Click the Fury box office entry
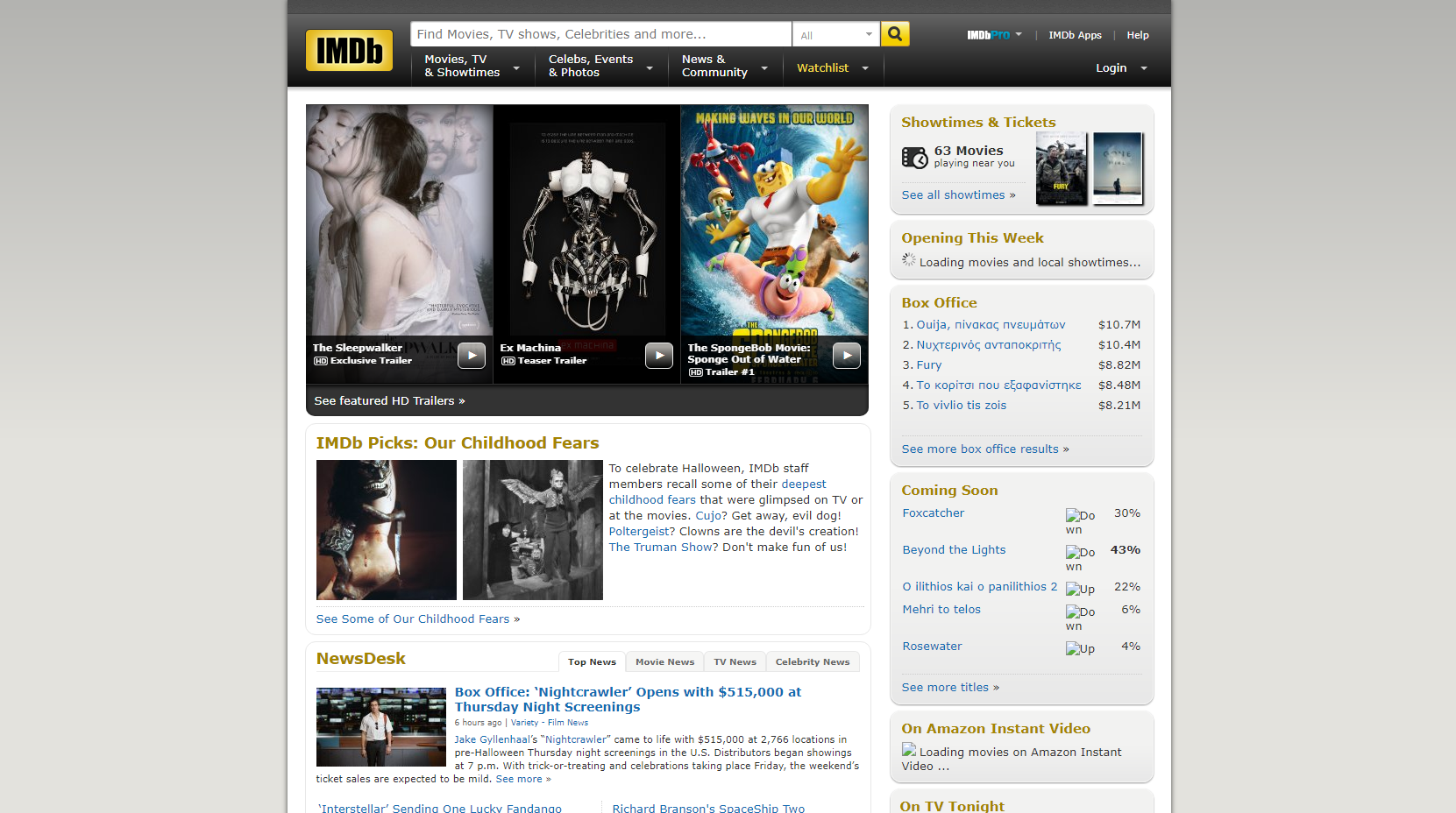Screen dimensions: 1456x813 [929, 365]
